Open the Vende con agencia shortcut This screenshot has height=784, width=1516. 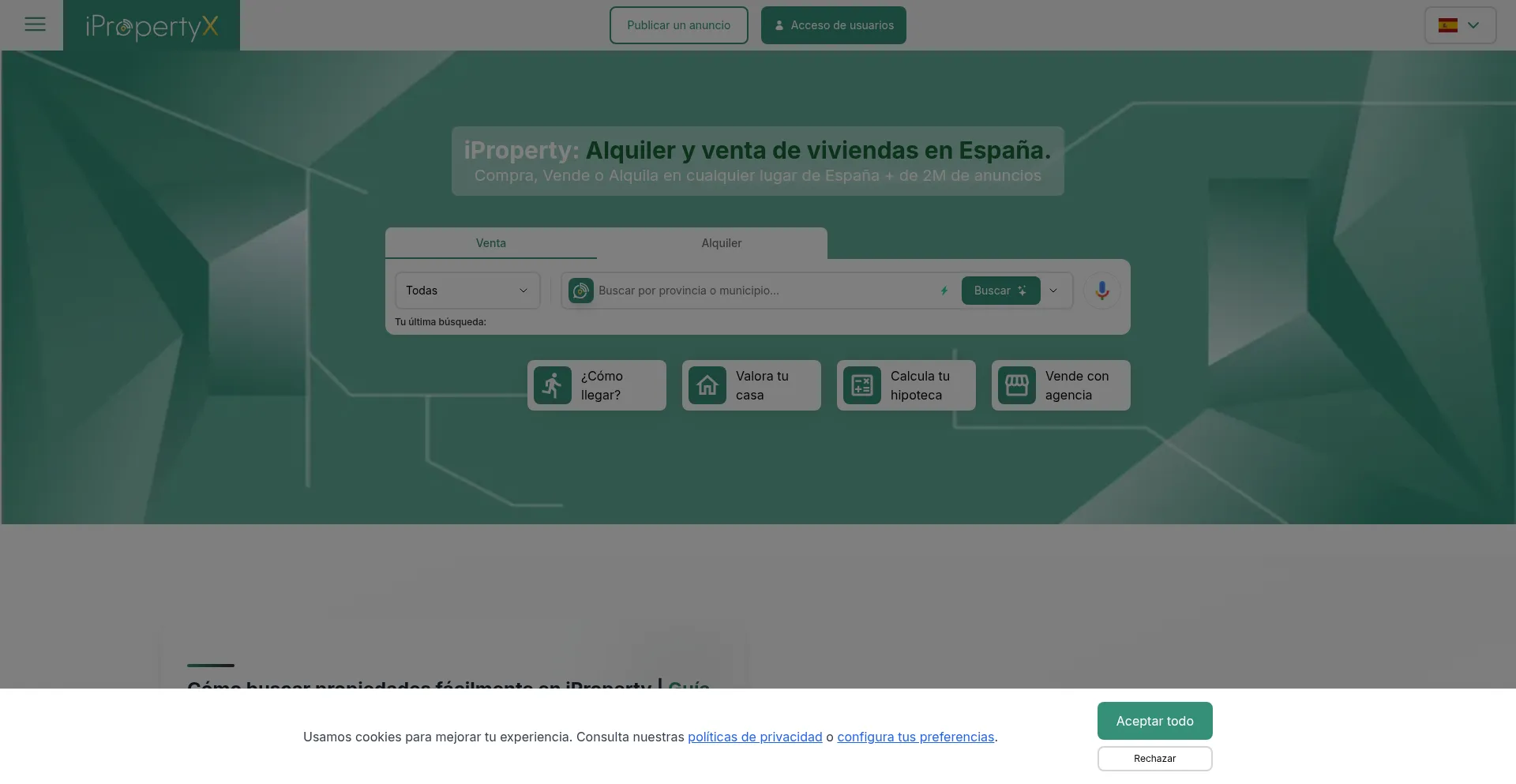pos(1061,385)
